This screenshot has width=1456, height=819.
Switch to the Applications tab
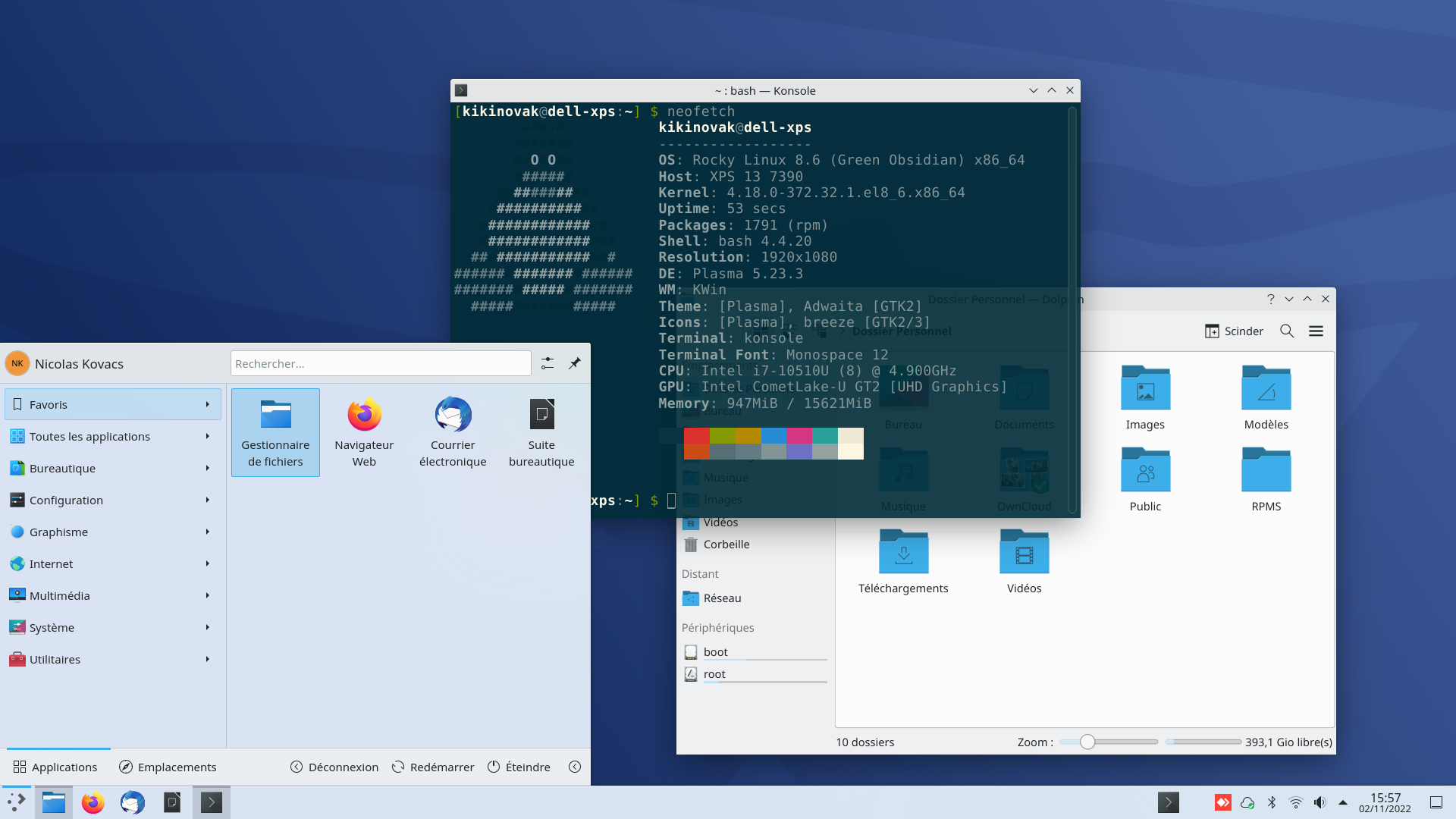[x=57, y=767]
